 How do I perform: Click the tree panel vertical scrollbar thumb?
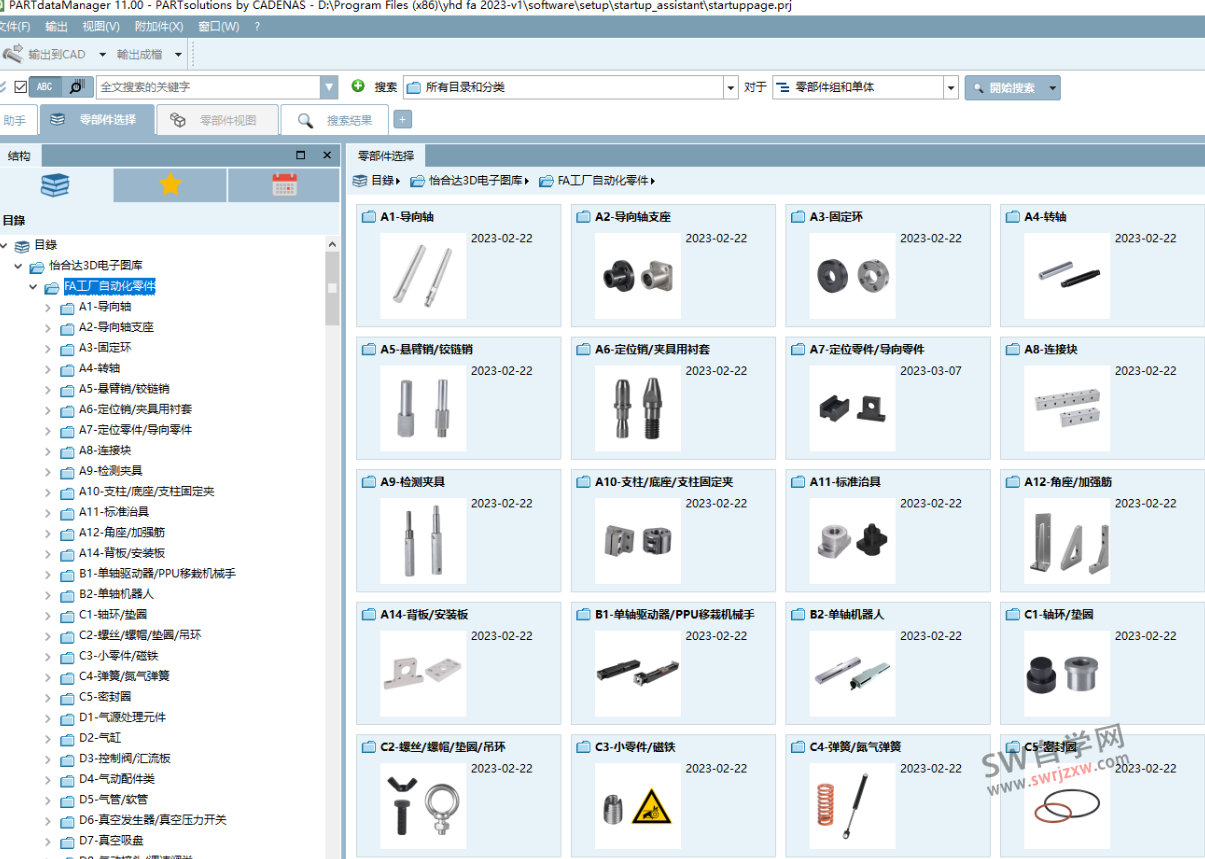coord(332,289)
